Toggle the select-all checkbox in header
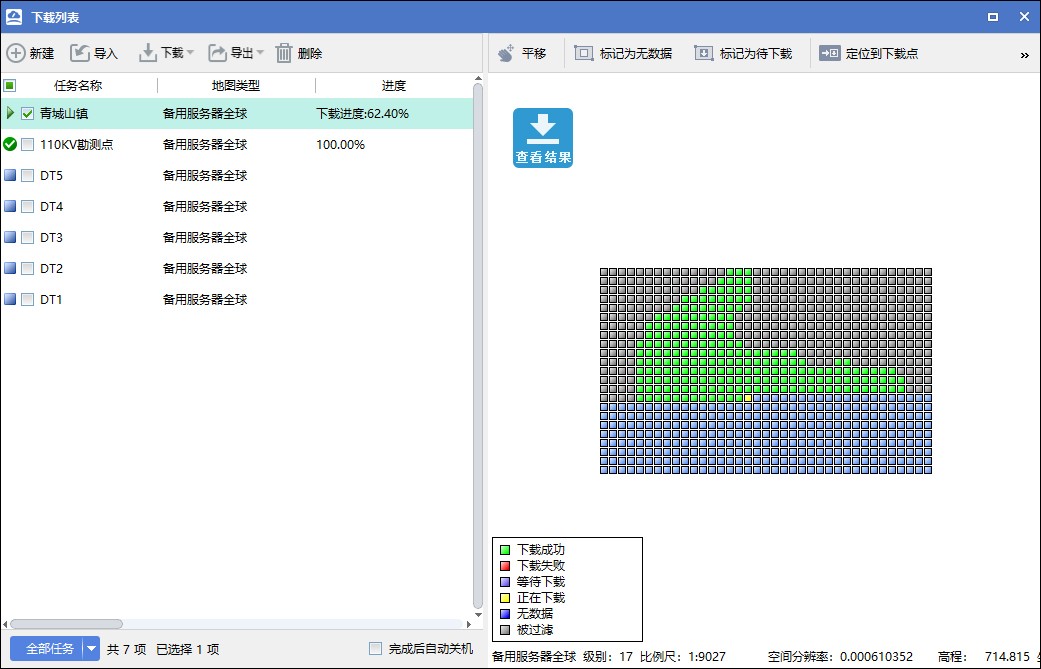The image size is (1041, 669). pos(9,85)
